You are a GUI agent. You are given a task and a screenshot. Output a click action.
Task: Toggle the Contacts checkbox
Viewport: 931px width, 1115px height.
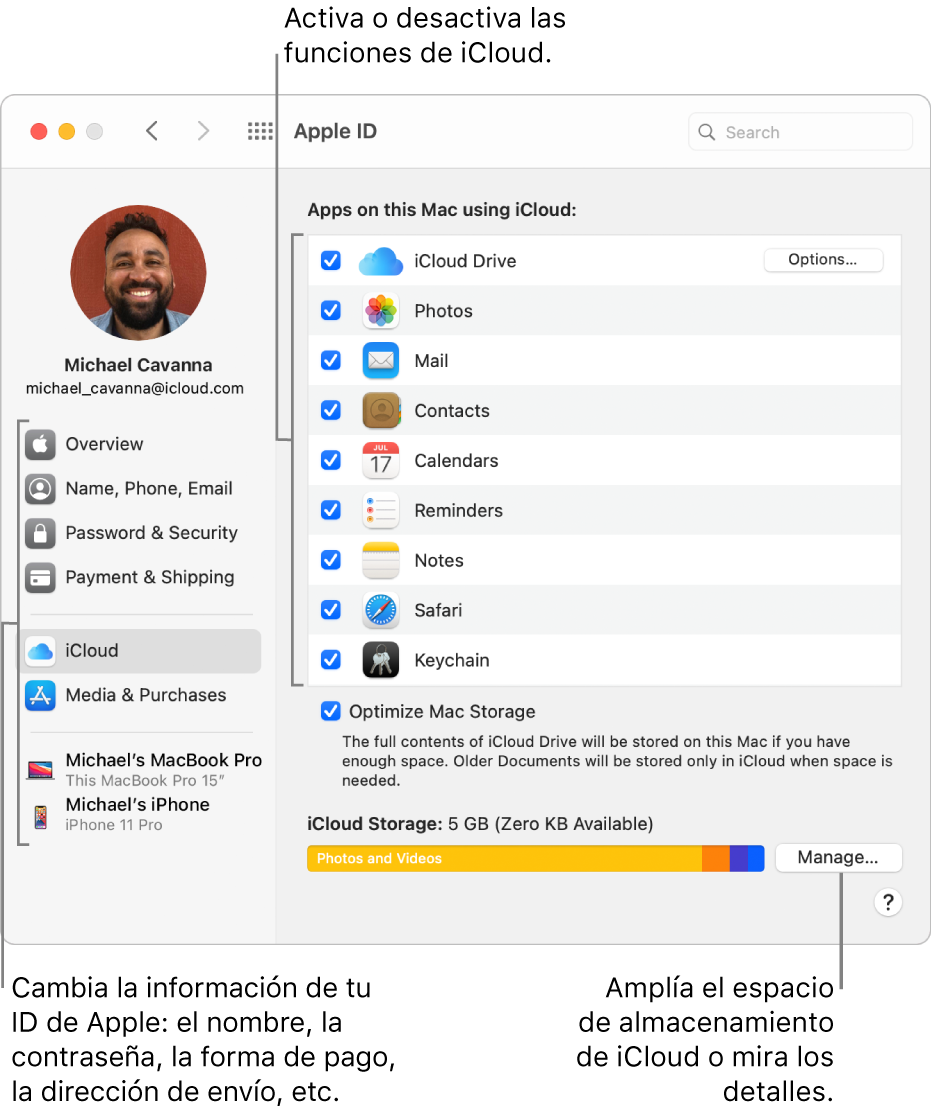[331, 410]
